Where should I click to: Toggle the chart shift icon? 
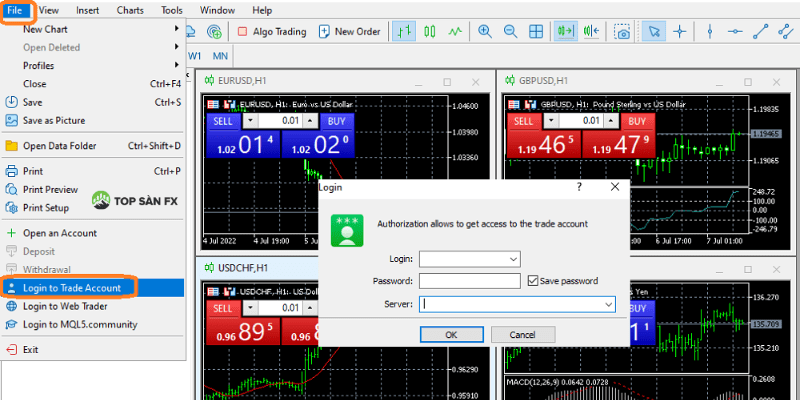pyautogui.click(x=591, y=32)
